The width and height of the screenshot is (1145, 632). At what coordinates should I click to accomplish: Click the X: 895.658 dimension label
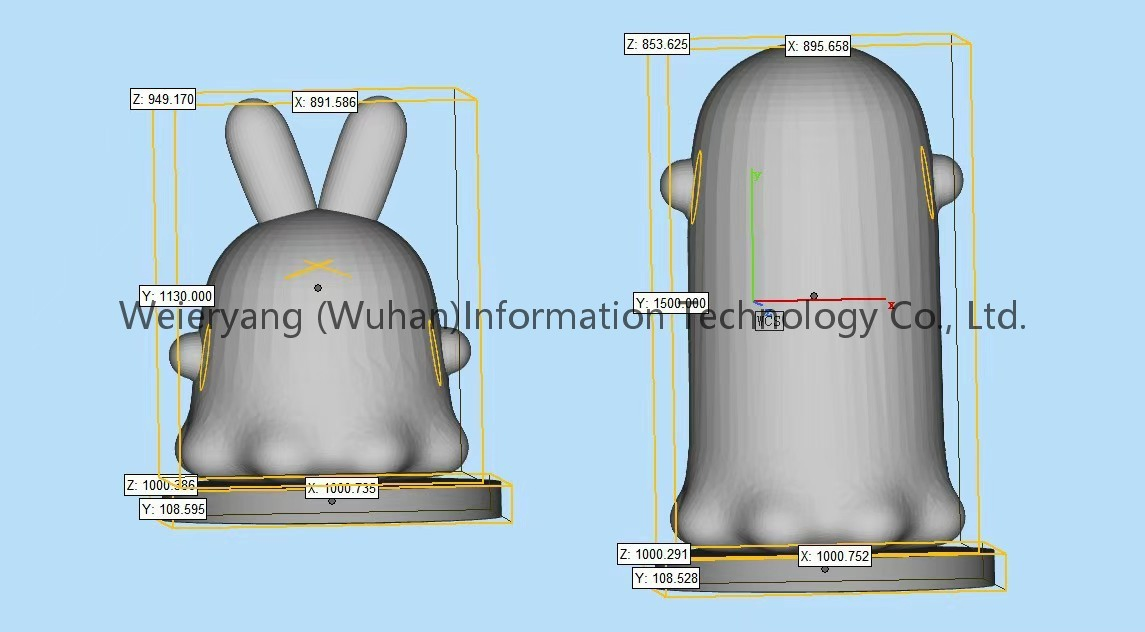(x=818, y=46)
